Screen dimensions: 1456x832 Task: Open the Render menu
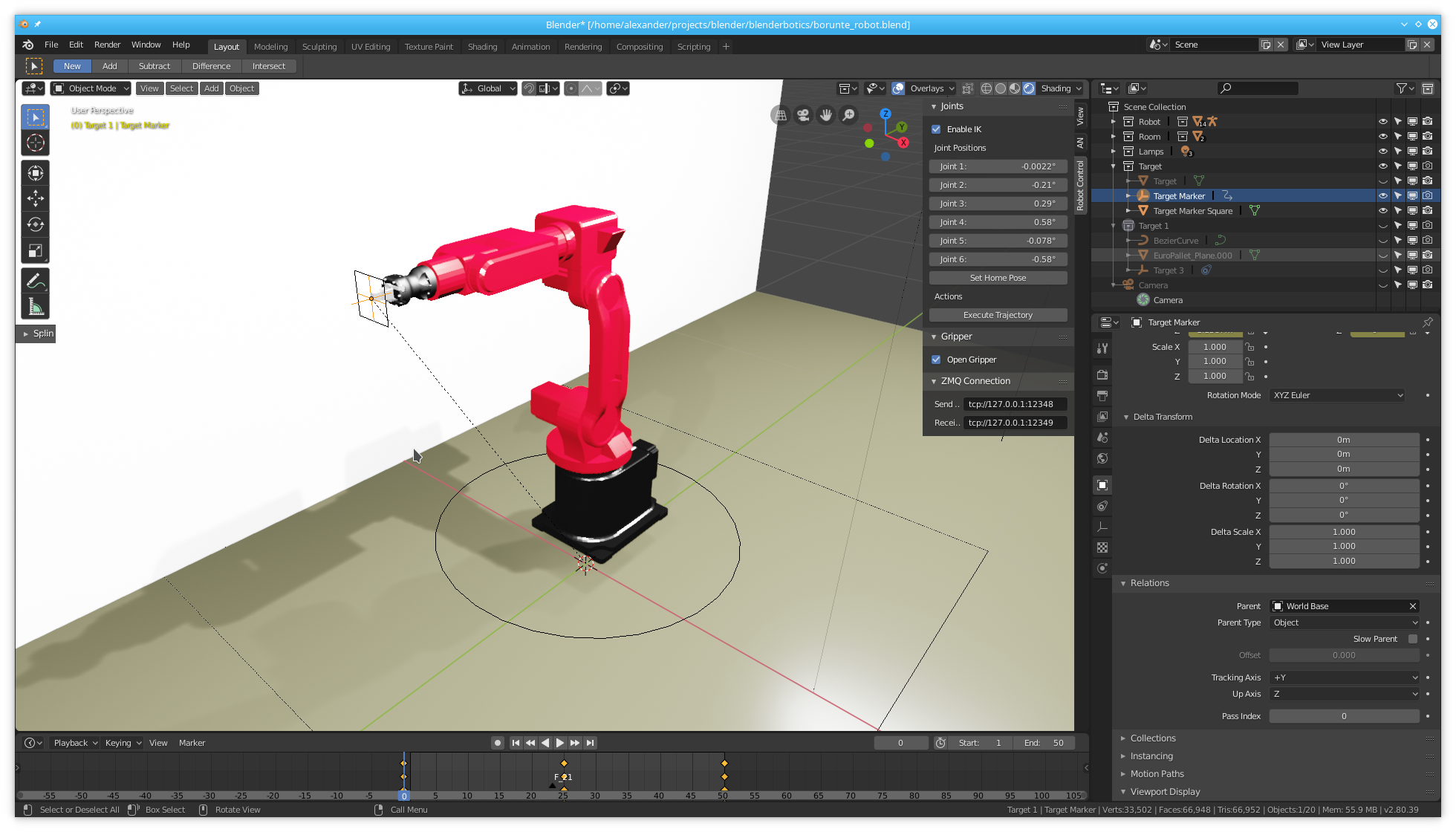[107, 45]
